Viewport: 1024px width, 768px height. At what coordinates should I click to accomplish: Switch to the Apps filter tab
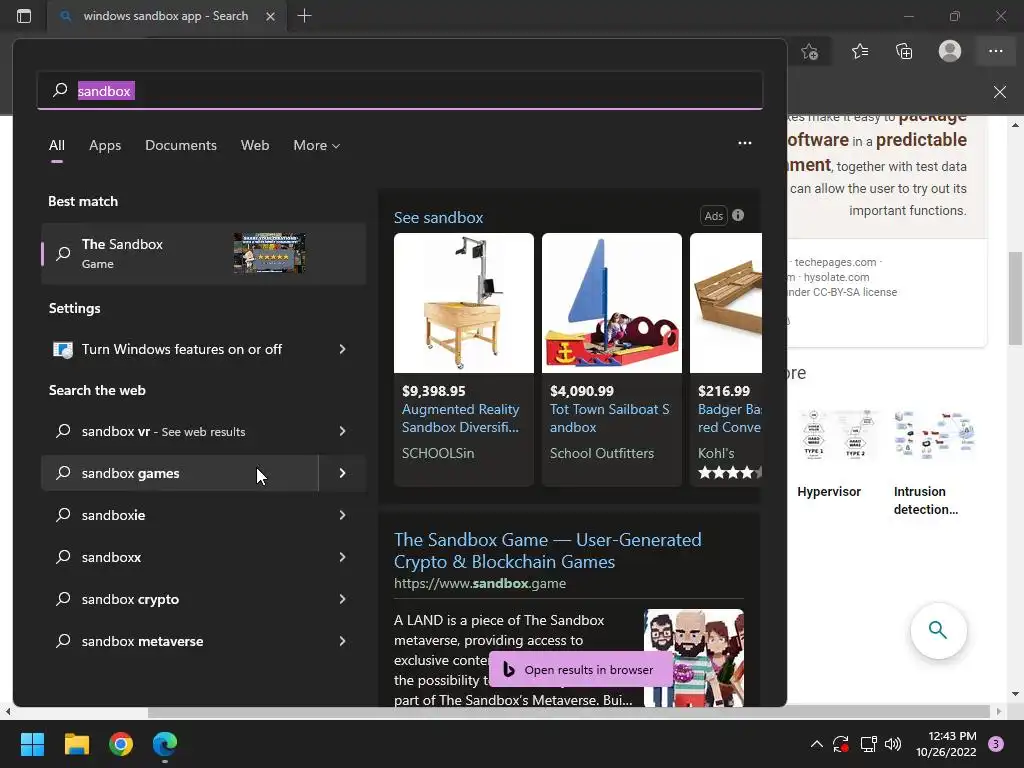tap(105, 145)
